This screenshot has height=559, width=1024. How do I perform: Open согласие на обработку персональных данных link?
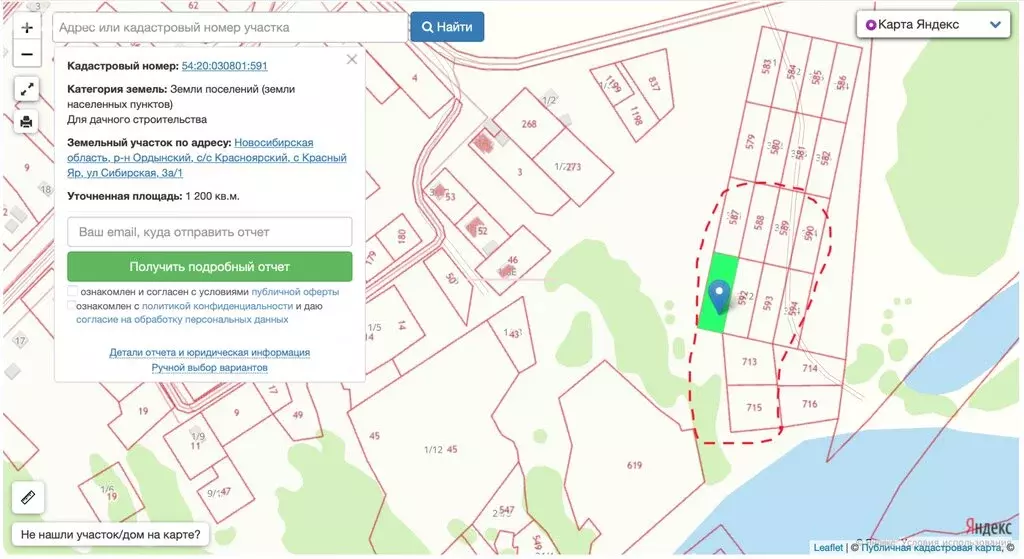(x=182, y=319)
